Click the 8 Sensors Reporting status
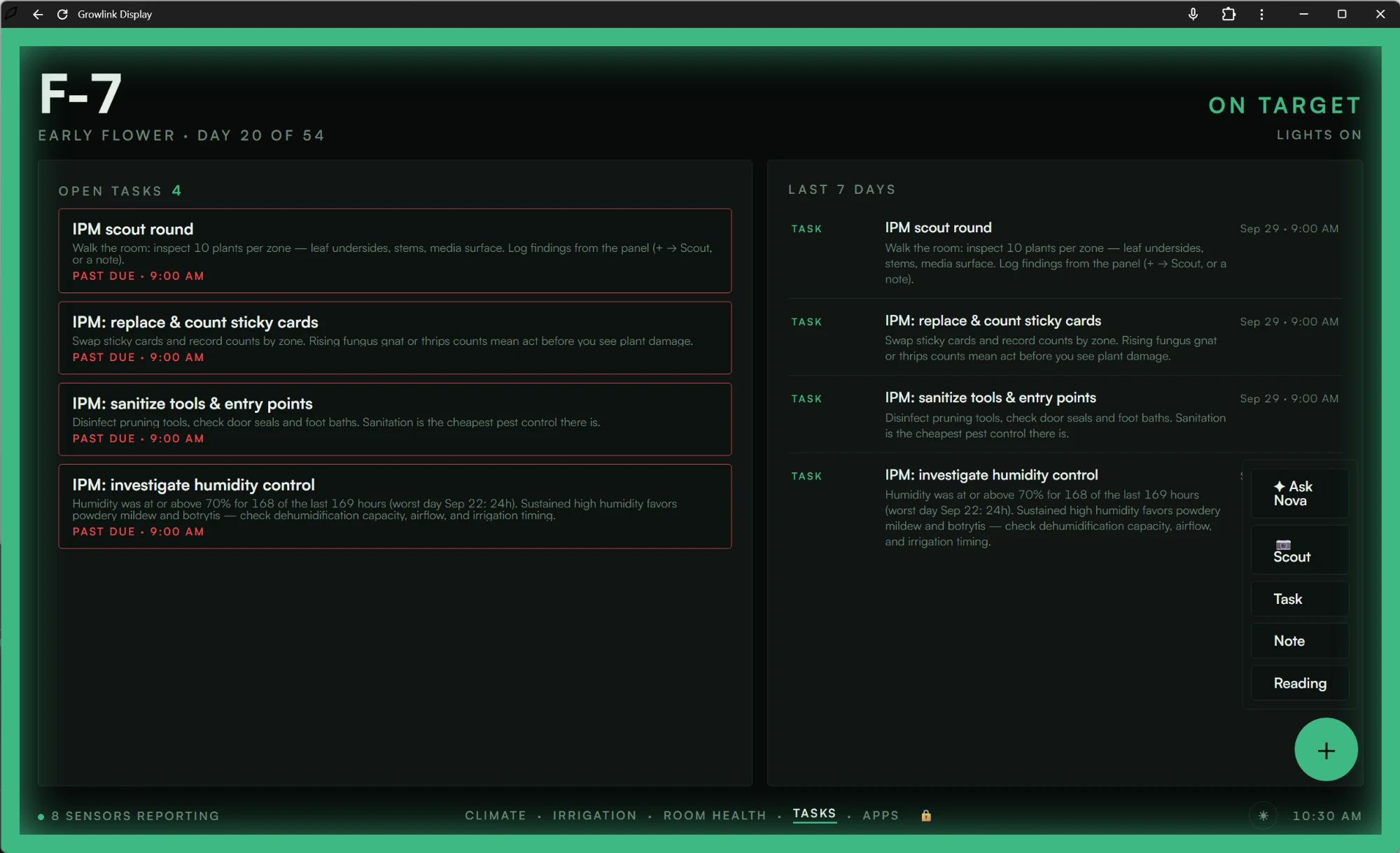 point(129,816)
